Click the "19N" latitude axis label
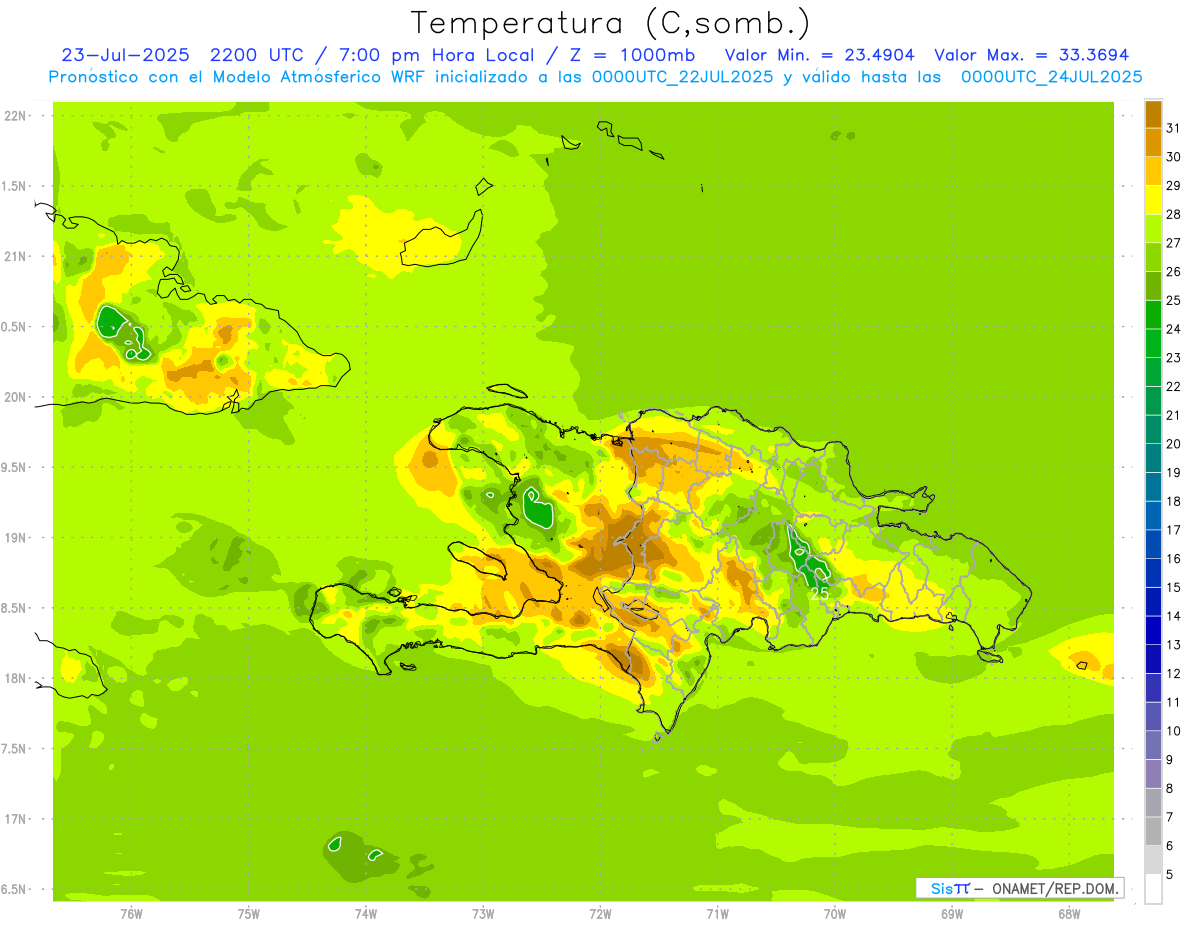The width and height of the screenshot is (1200, 927). click(15, 538)
